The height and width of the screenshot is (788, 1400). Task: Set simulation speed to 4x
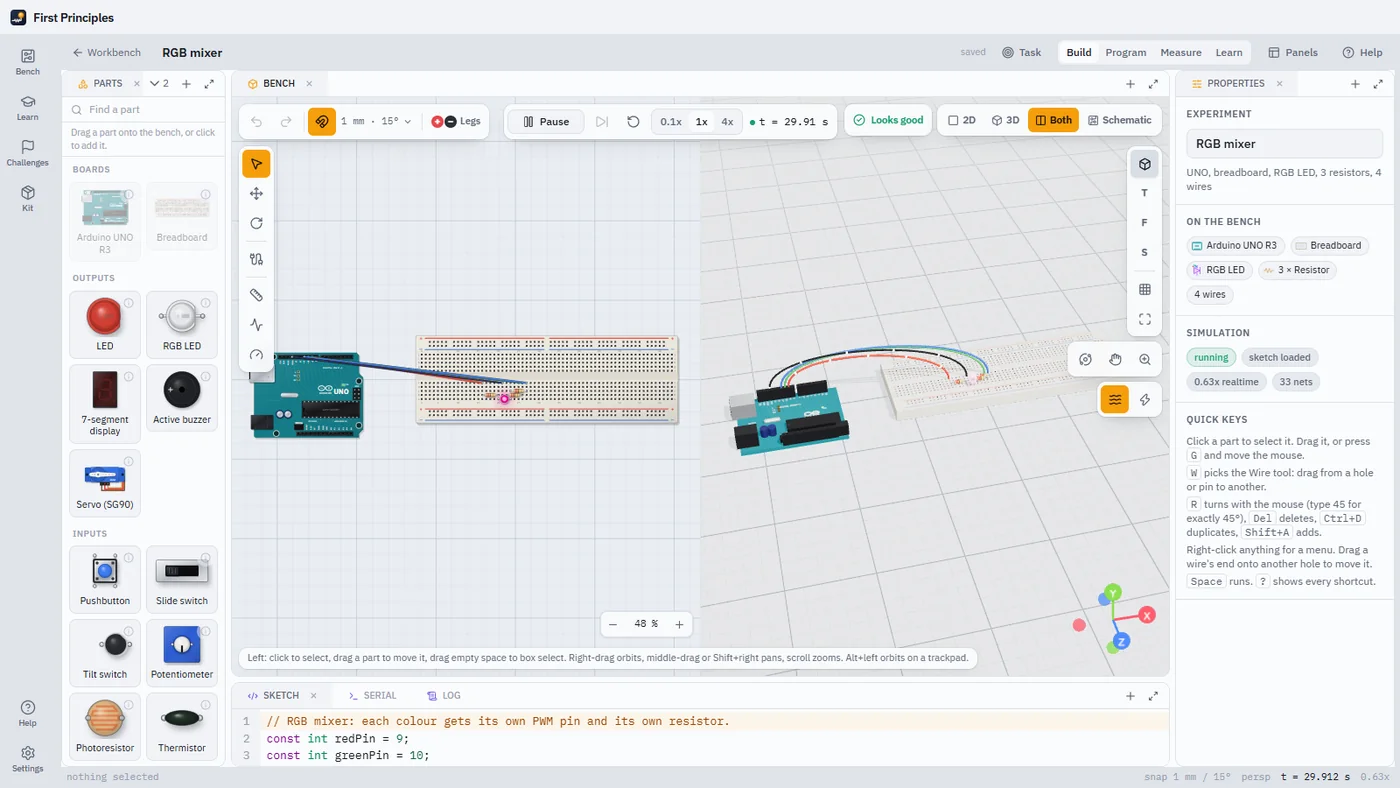coord(727,121)
